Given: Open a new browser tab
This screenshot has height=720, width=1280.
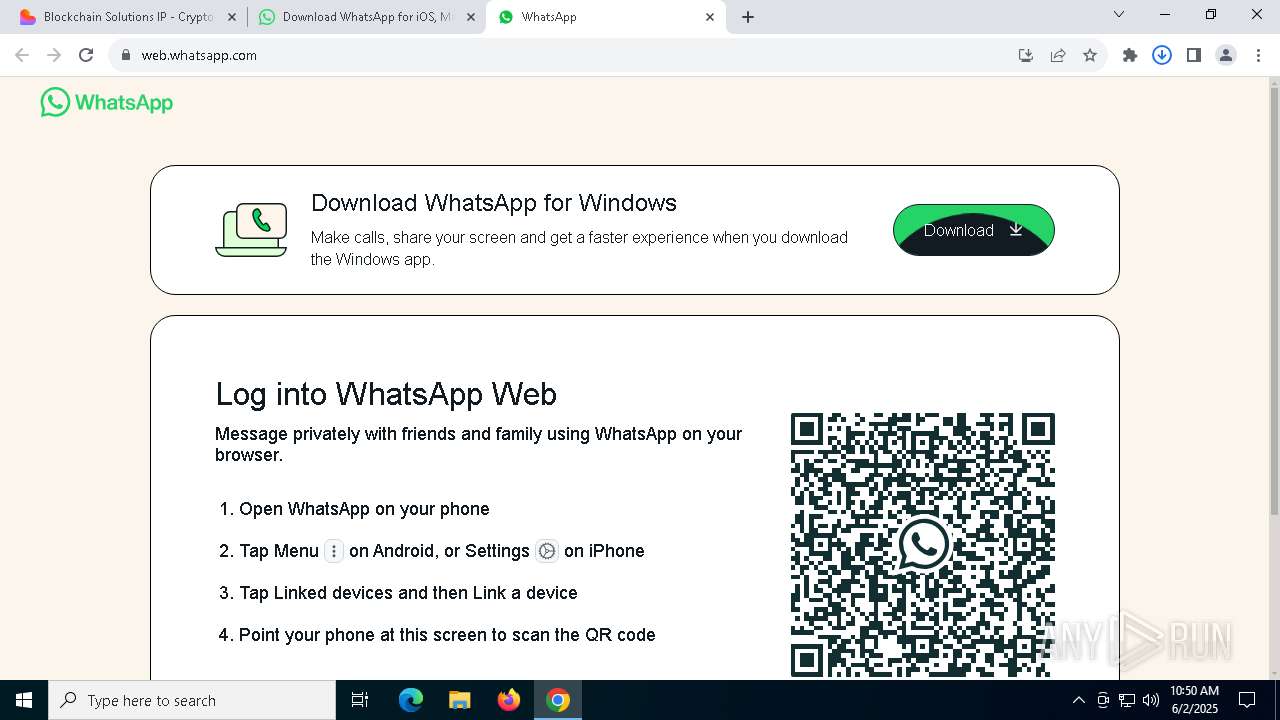Looking at the screenshot, I should [x=748, y=17].
